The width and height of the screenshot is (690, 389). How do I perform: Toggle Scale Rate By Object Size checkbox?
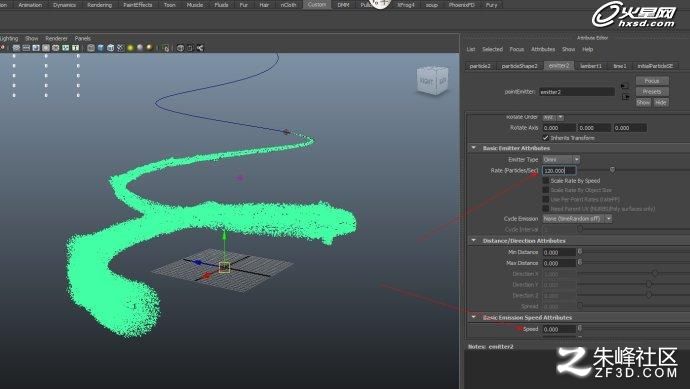coord(546,190)
